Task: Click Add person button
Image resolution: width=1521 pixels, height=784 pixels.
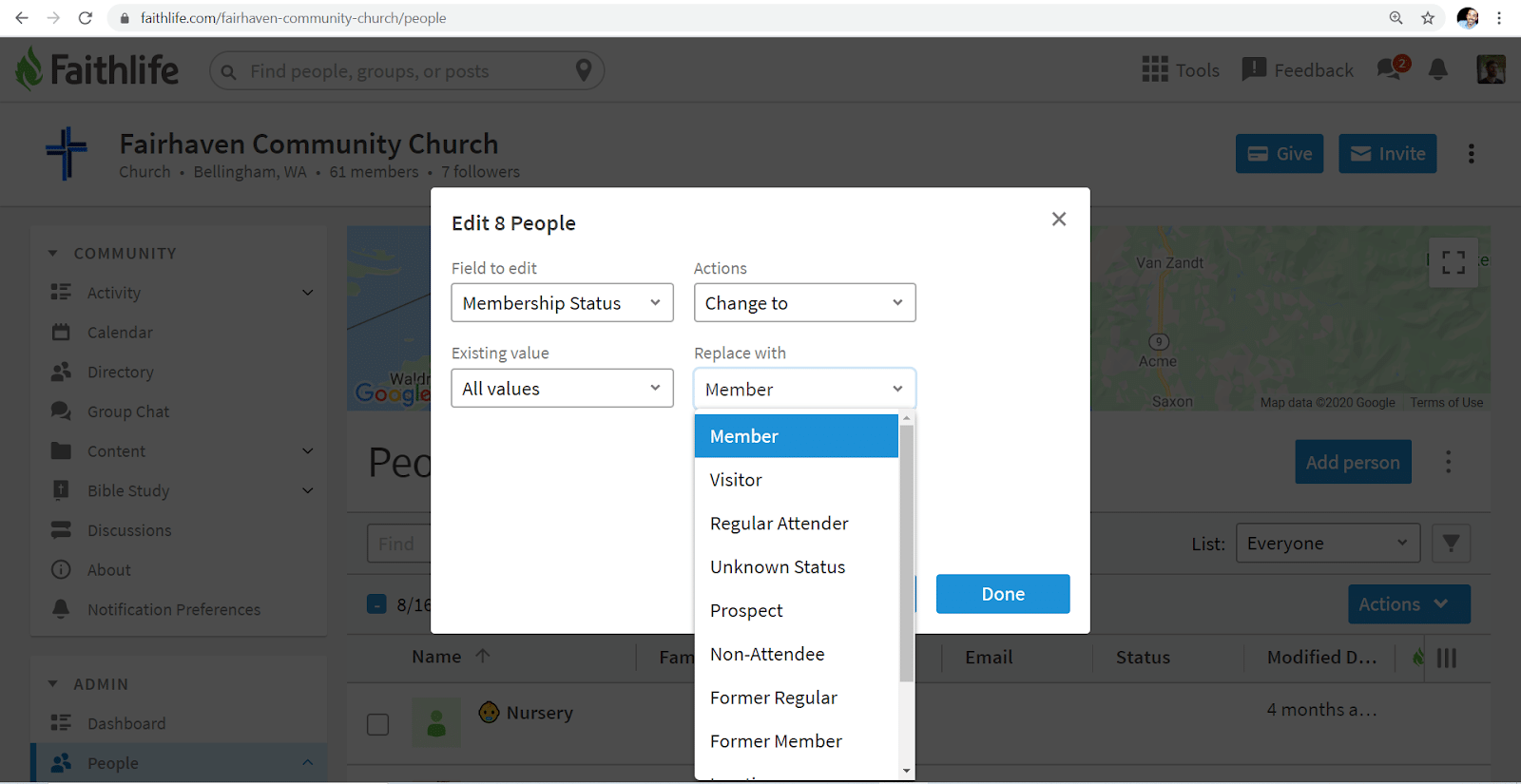Action: click(x=1353, y=462)
